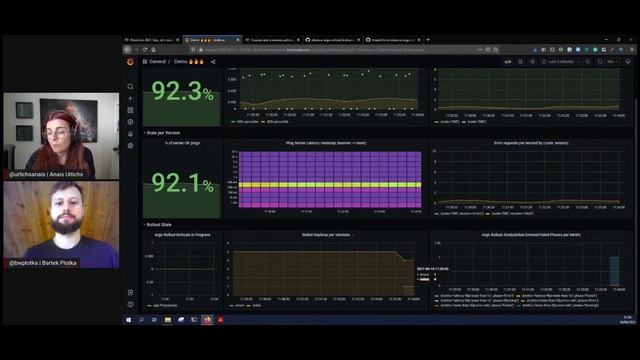Click the Firefox icon in taskbar
This screenshot has height=360, width=640.
point(207,320)
